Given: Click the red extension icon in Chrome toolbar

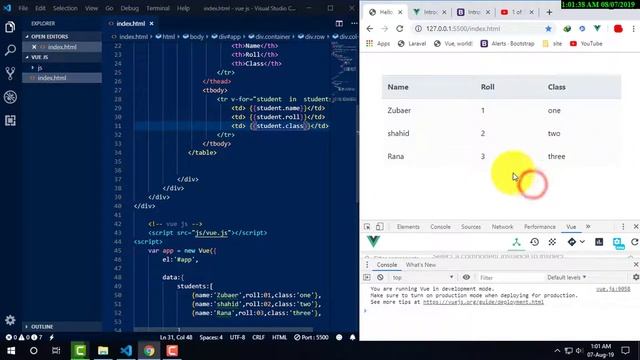Looking at the screenshot, I should click(x=618, y=29).
